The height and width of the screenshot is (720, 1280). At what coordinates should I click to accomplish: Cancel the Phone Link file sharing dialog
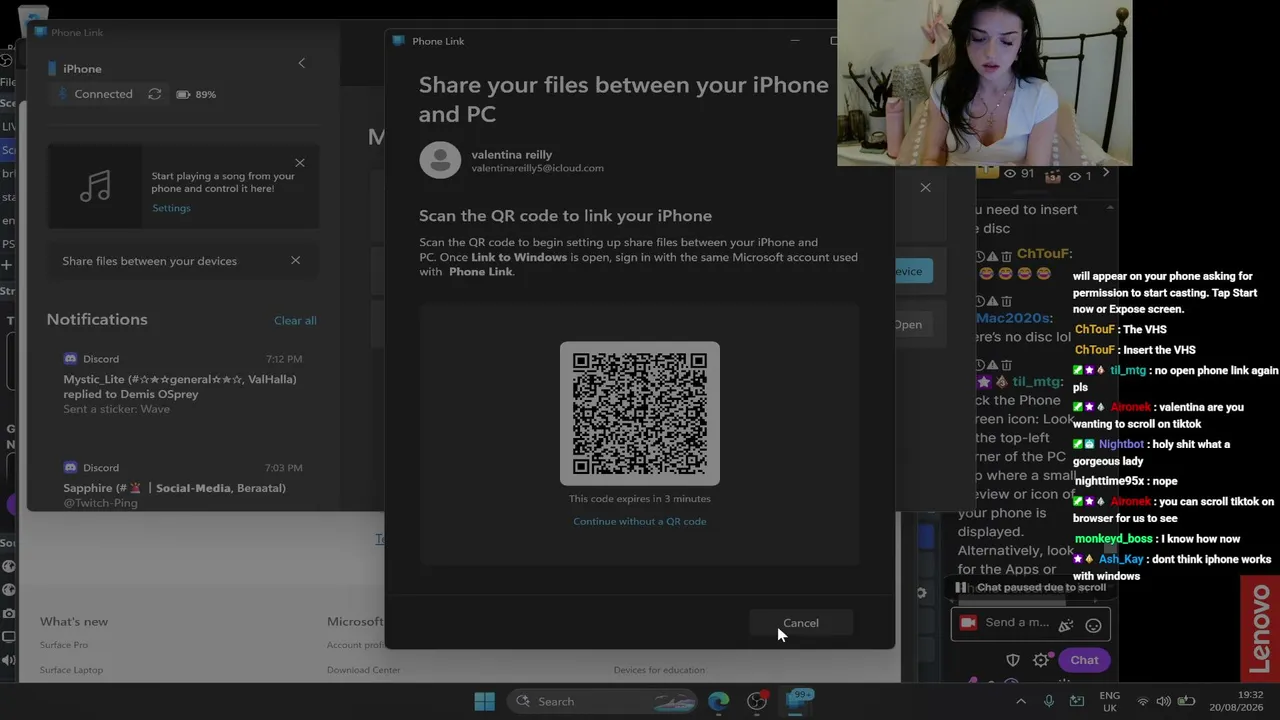click(800, 623)
